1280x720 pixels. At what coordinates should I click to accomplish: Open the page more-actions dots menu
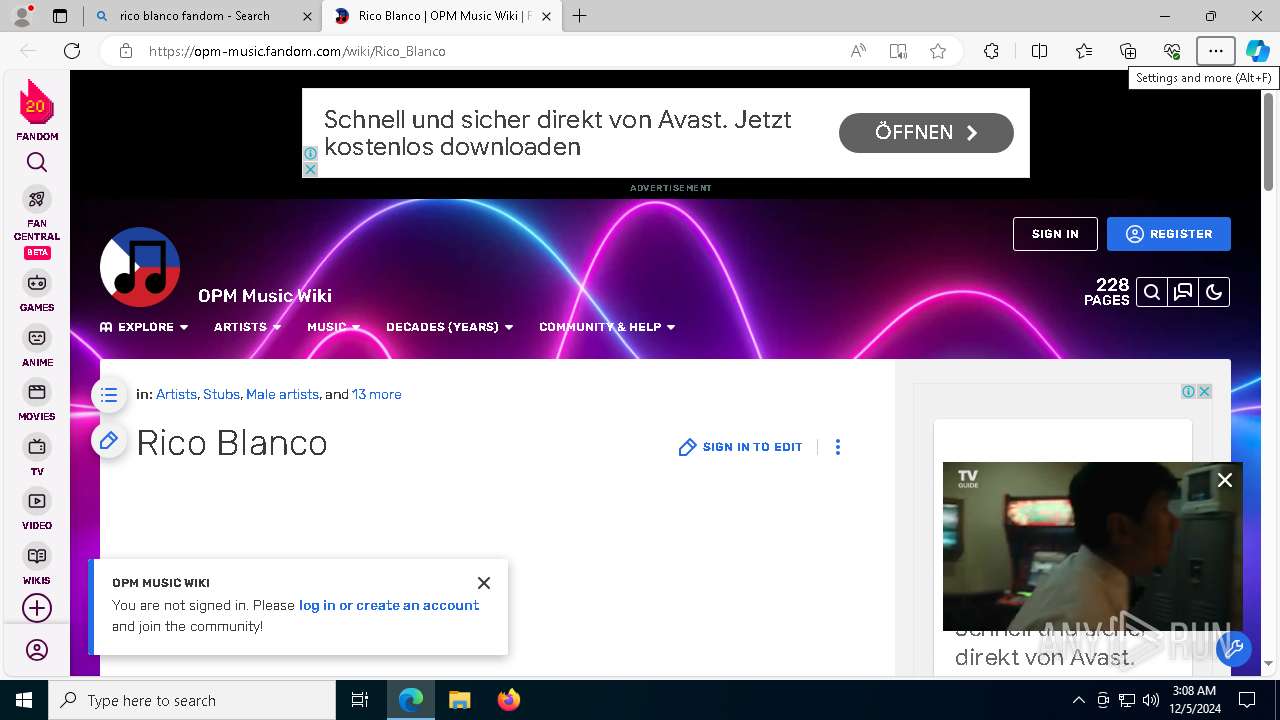click(x=838, y=447)
